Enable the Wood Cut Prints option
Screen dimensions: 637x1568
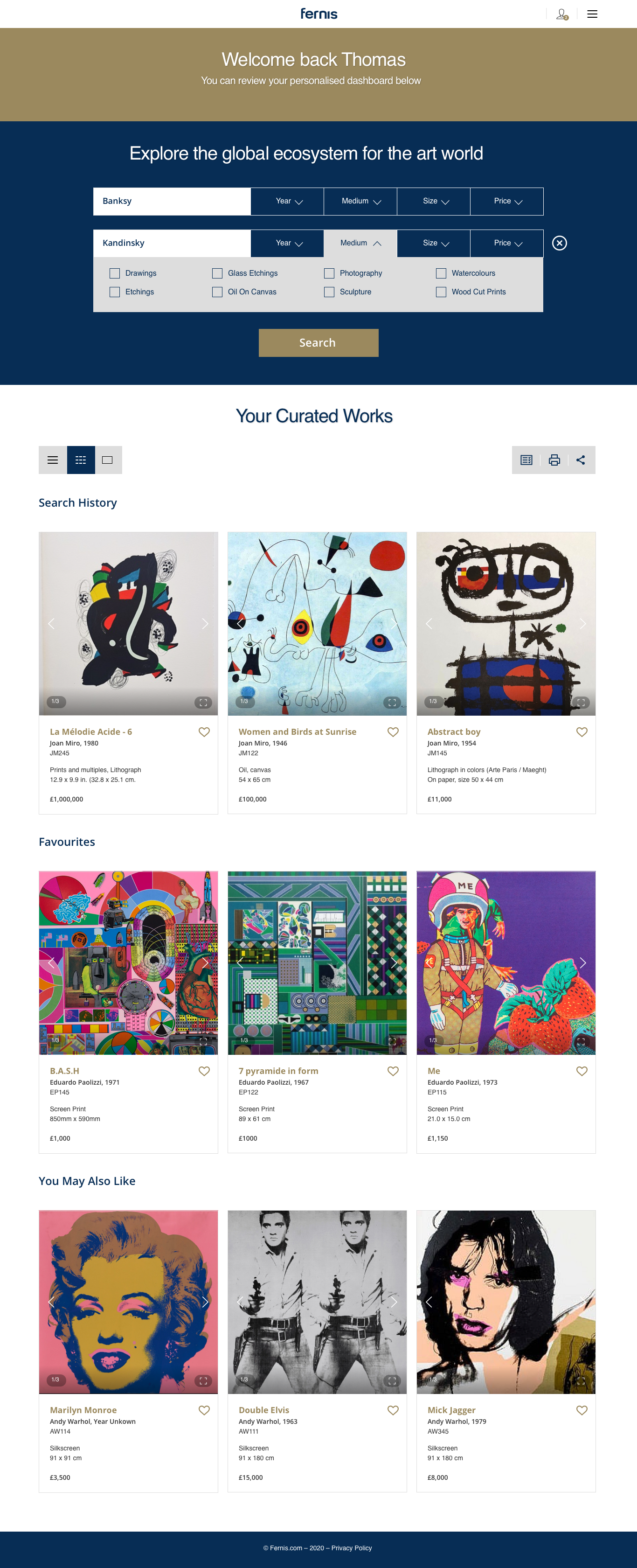click(x=441, y=292)
